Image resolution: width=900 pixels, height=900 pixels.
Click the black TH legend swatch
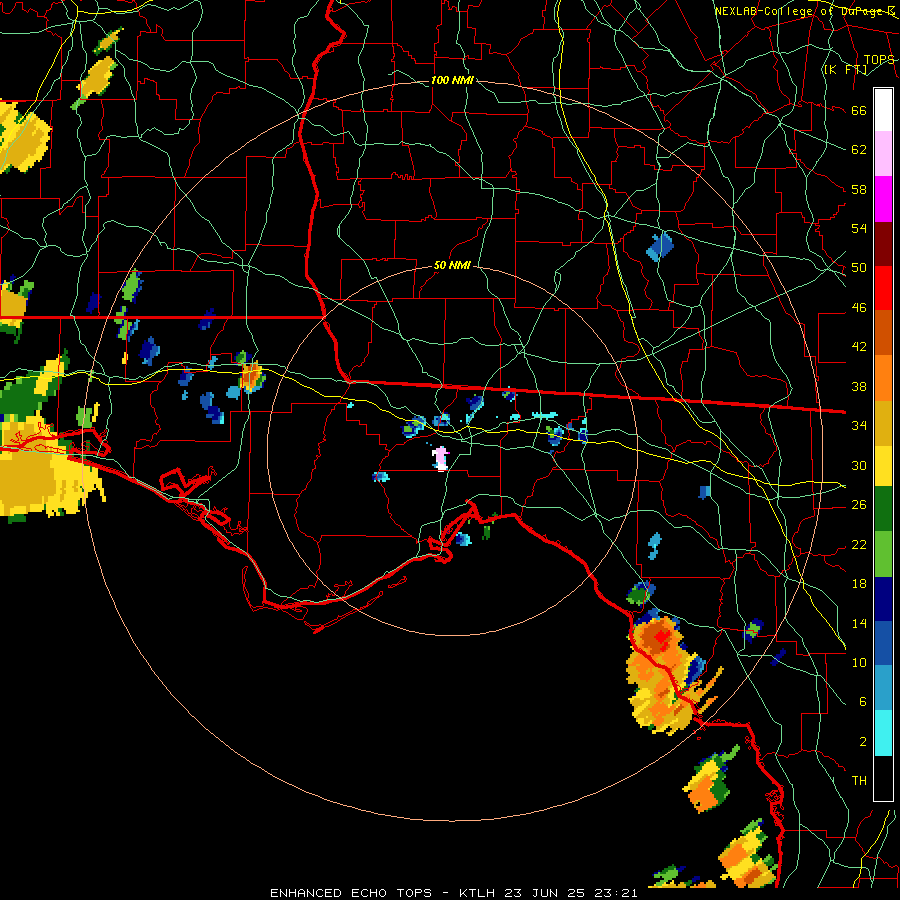tap(883, 778)
